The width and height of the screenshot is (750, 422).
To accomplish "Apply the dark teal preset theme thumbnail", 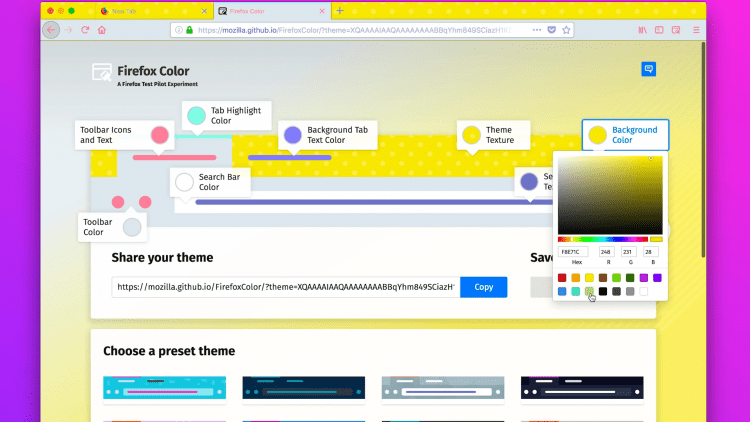I will [304, 388].
